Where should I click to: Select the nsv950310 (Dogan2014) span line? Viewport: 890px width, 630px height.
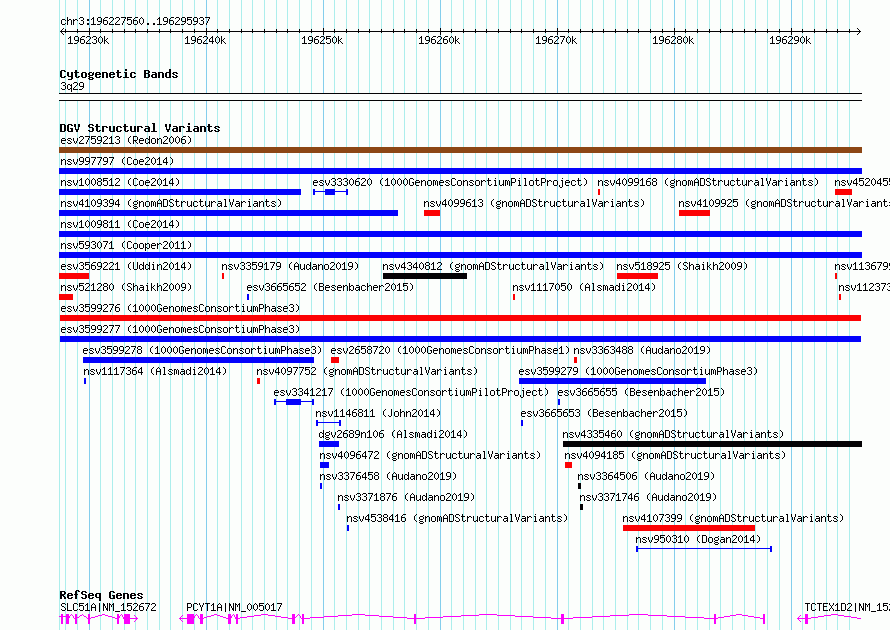tap(704, 549)
